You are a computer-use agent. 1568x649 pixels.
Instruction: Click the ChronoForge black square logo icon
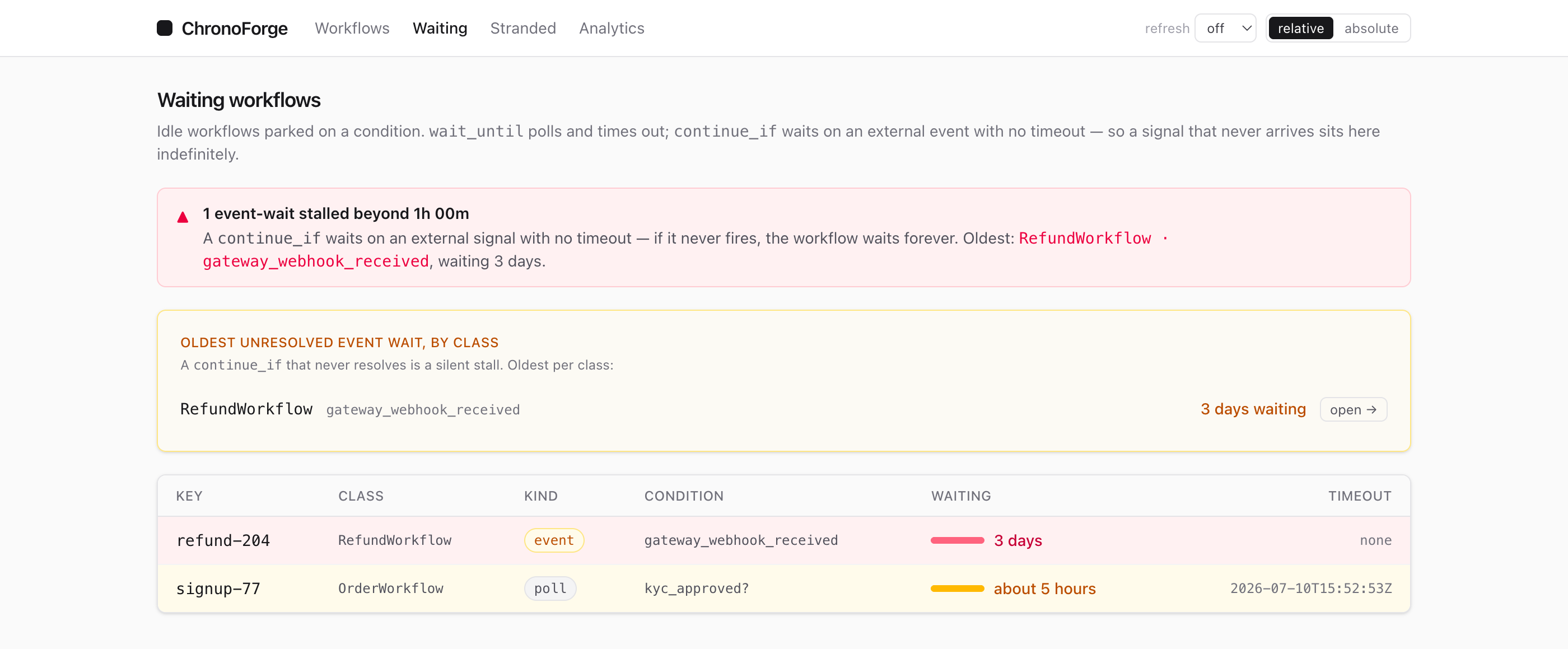(x=164, y=28)
